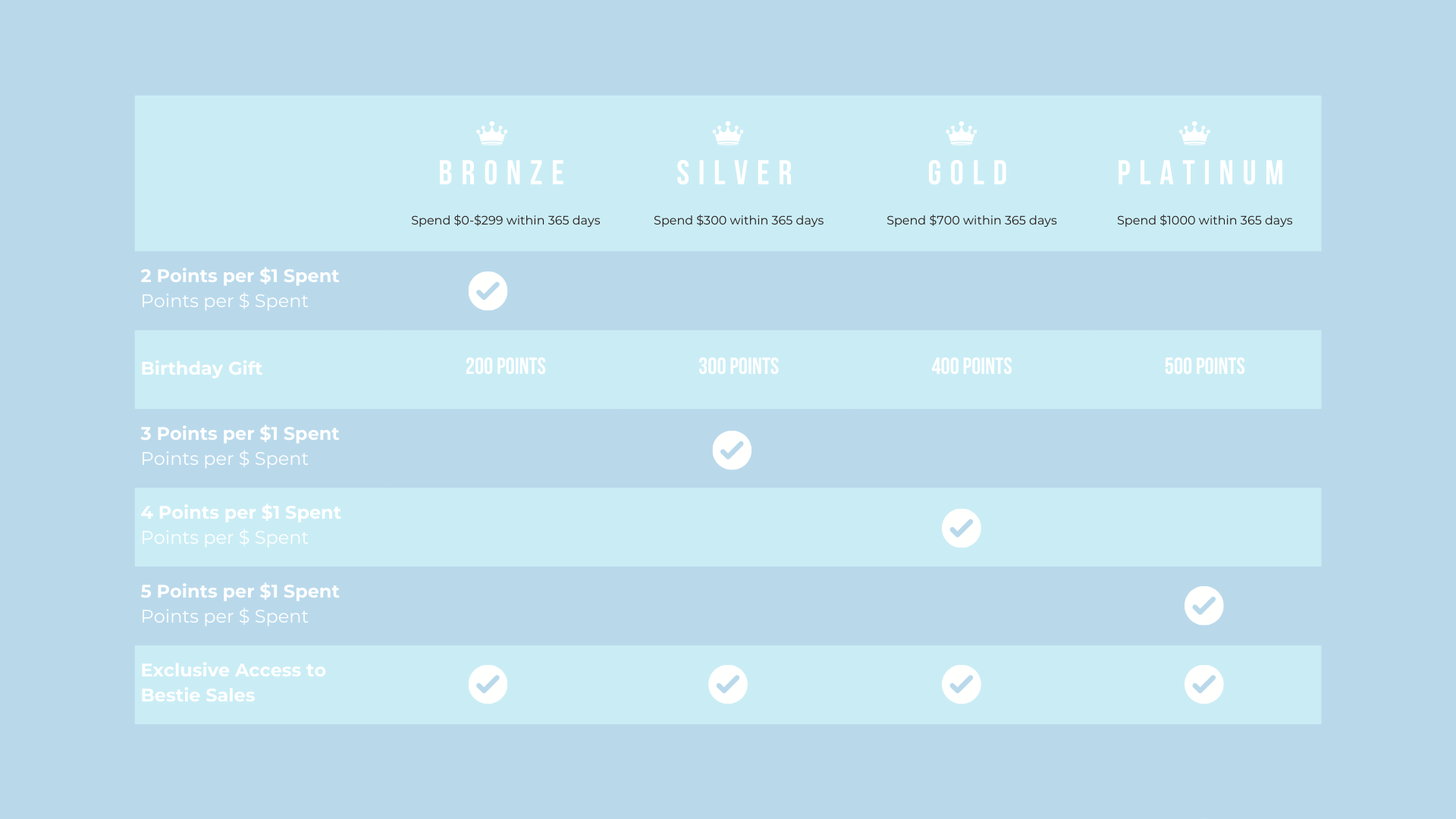Click Platinum checkmark for 5 Points per $1
The height and width of the screenshot is (819, 1456).
point(1204,606)
